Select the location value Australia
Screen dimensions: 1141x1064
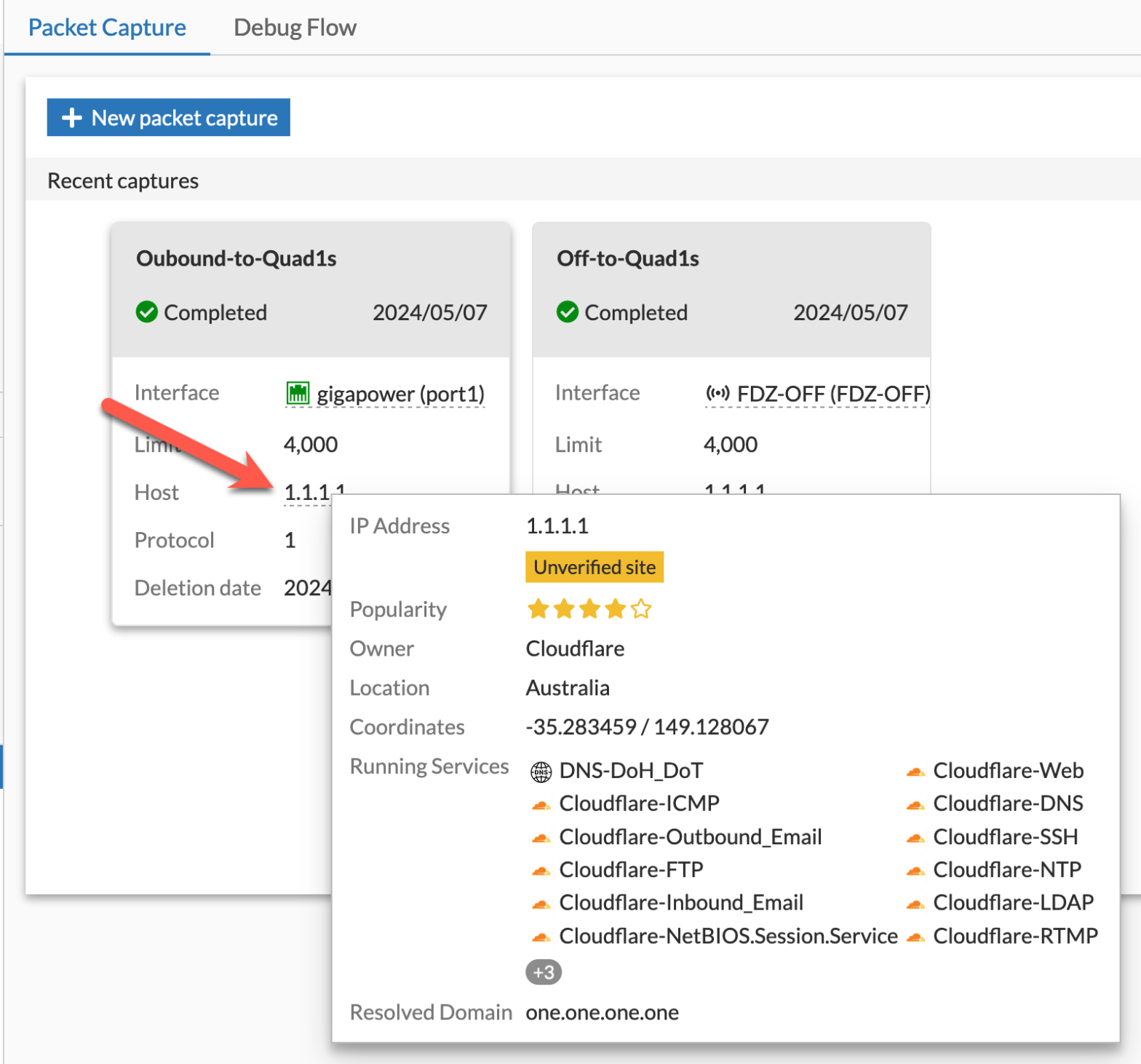click(568, 688)
